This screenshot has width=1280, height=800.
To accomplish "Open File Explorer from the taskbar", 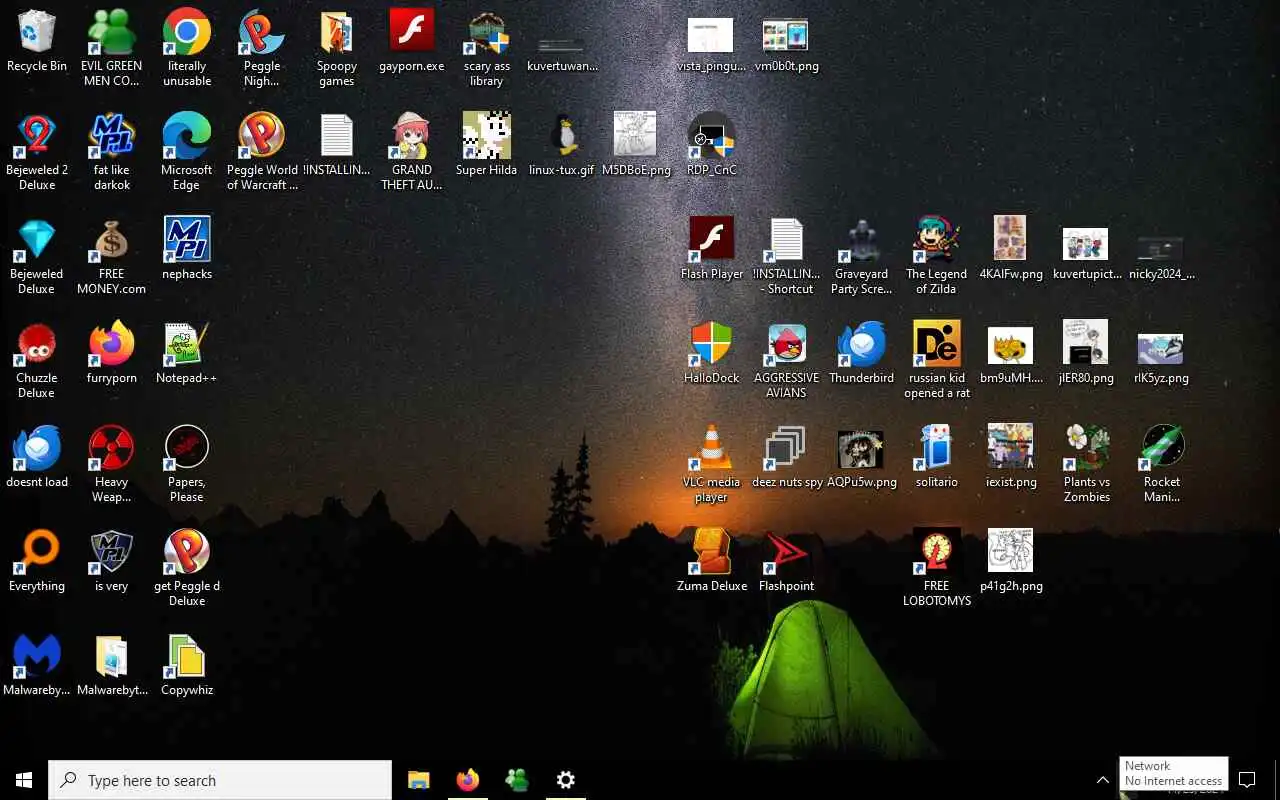I will (x=419, y=780).
